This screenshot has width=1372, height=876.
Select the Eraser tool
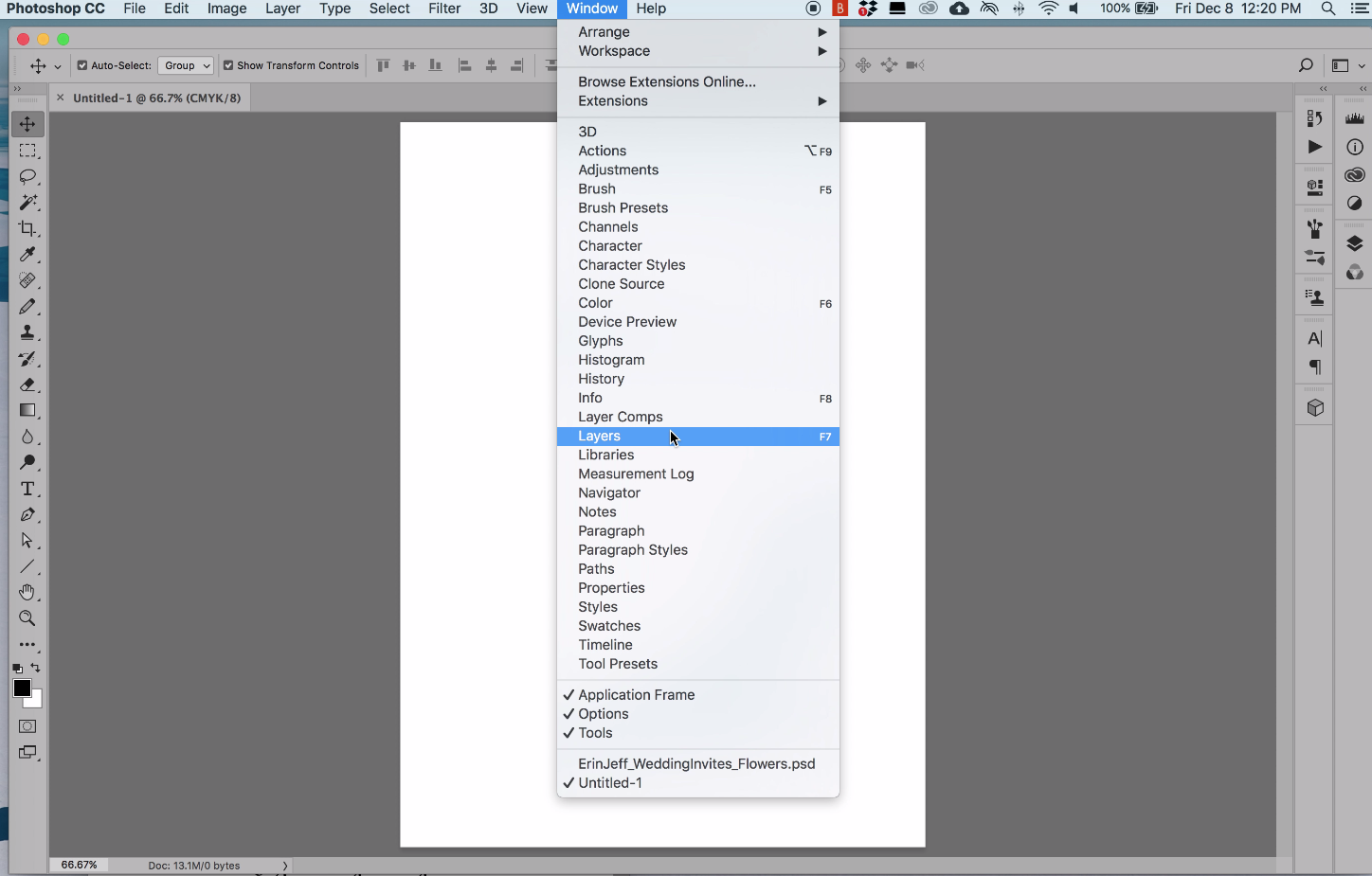(x=27, y=384)
